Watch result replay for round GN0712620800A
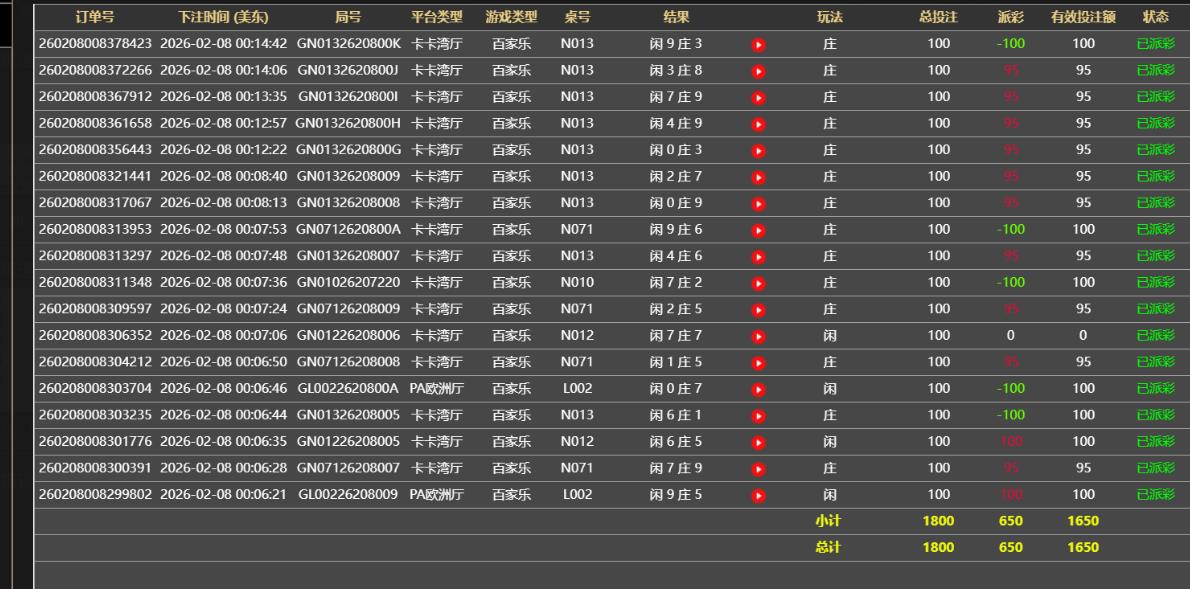 coord(758,230)
